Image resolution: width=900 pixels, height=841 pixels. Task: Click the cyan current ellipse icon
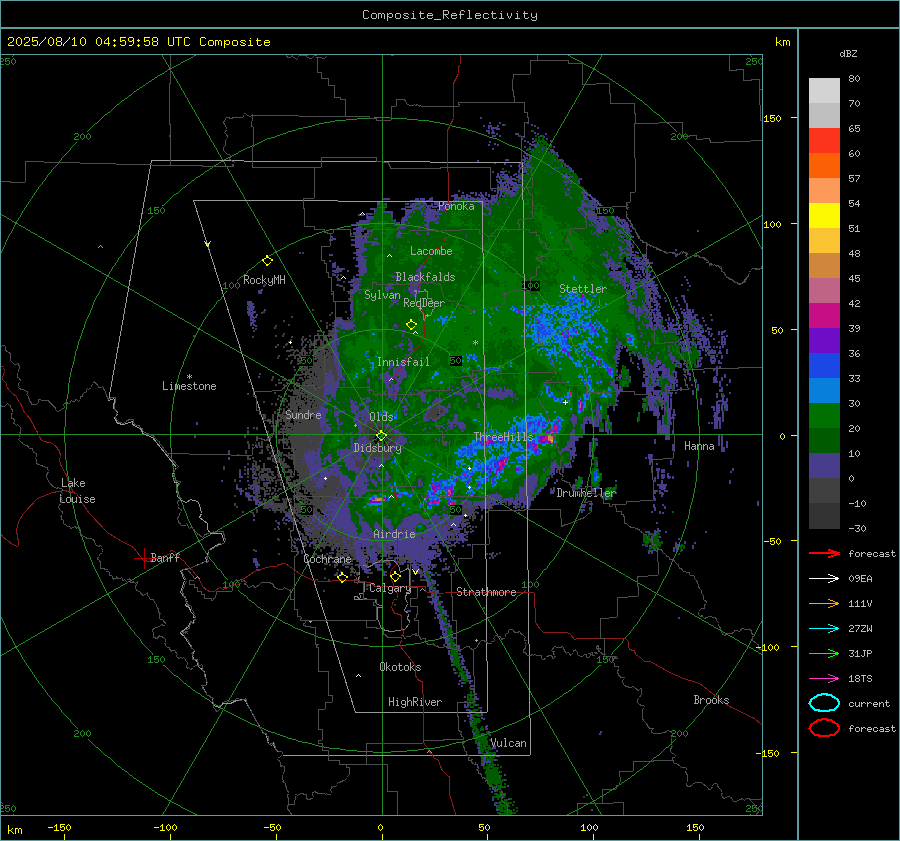click(824, 703)
